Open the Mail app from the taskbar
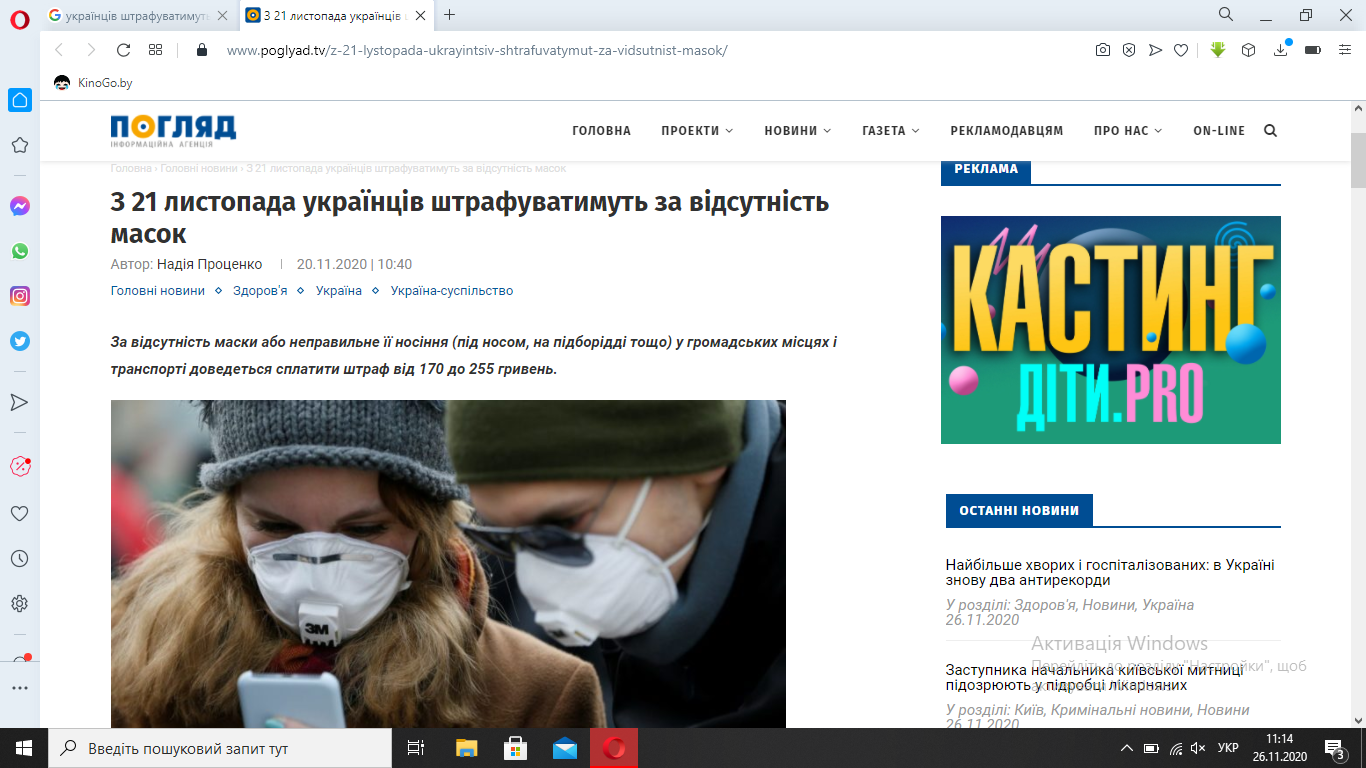The width and height of the screenshot is (1366, 768). pyautogui.click(x=565, y=748)
